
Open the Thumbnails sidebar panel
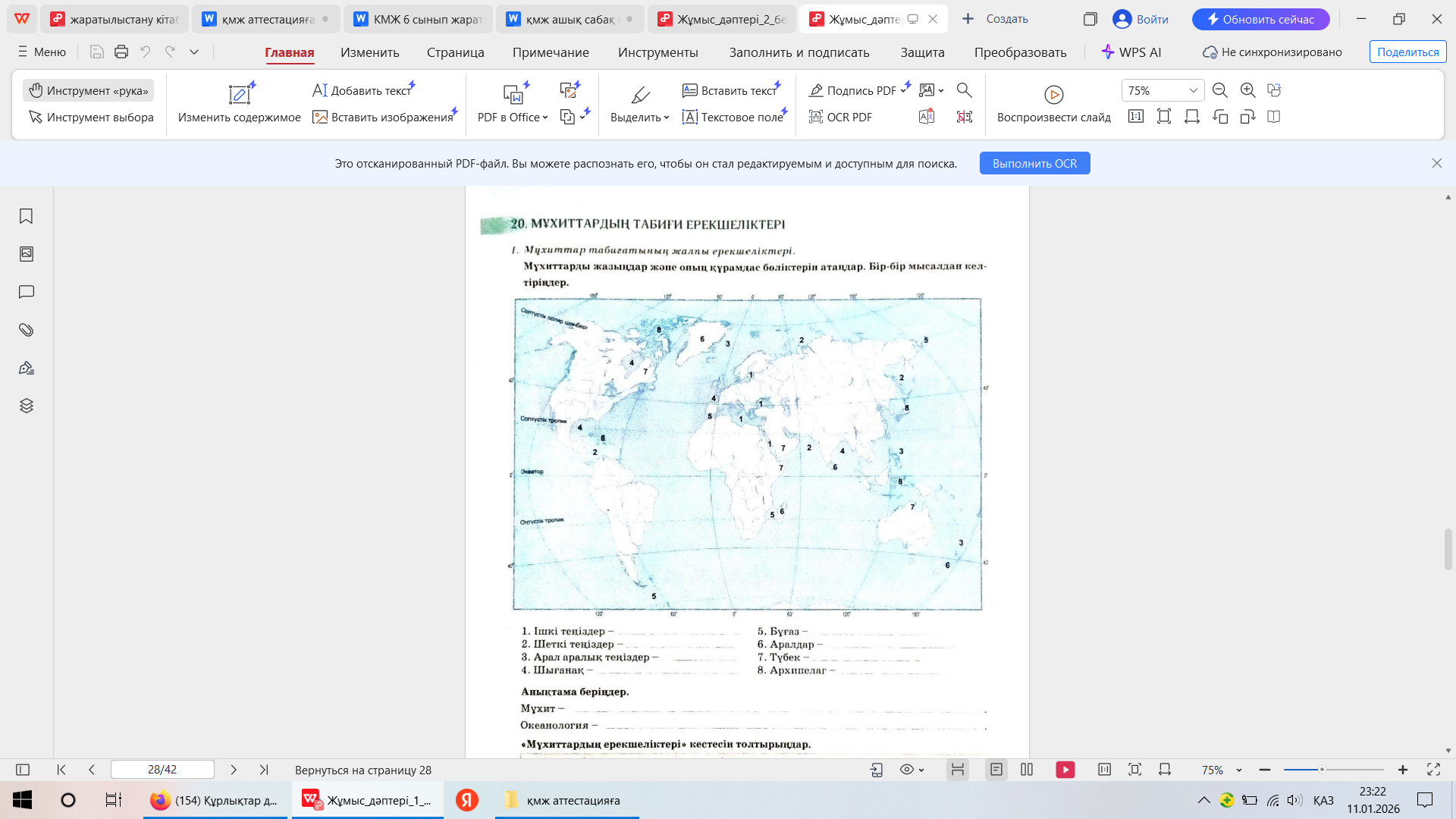pos(26,254)
